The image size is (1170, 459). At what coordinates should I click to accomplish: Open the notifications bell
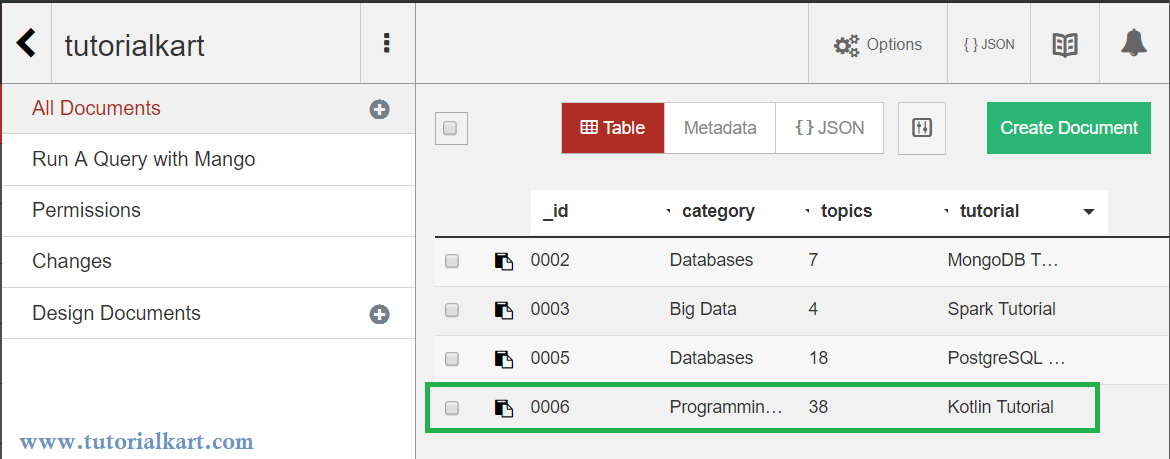(x=1134, y=43)
